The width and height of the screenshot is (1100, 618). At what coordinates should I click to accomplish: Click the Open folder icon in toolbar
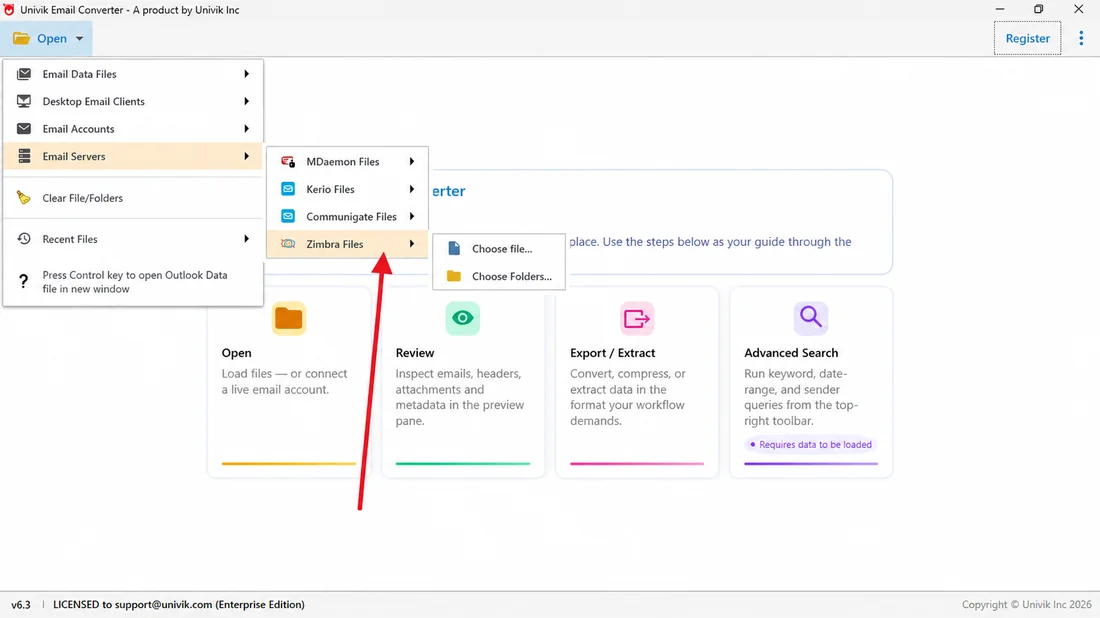tap(22, 39)
